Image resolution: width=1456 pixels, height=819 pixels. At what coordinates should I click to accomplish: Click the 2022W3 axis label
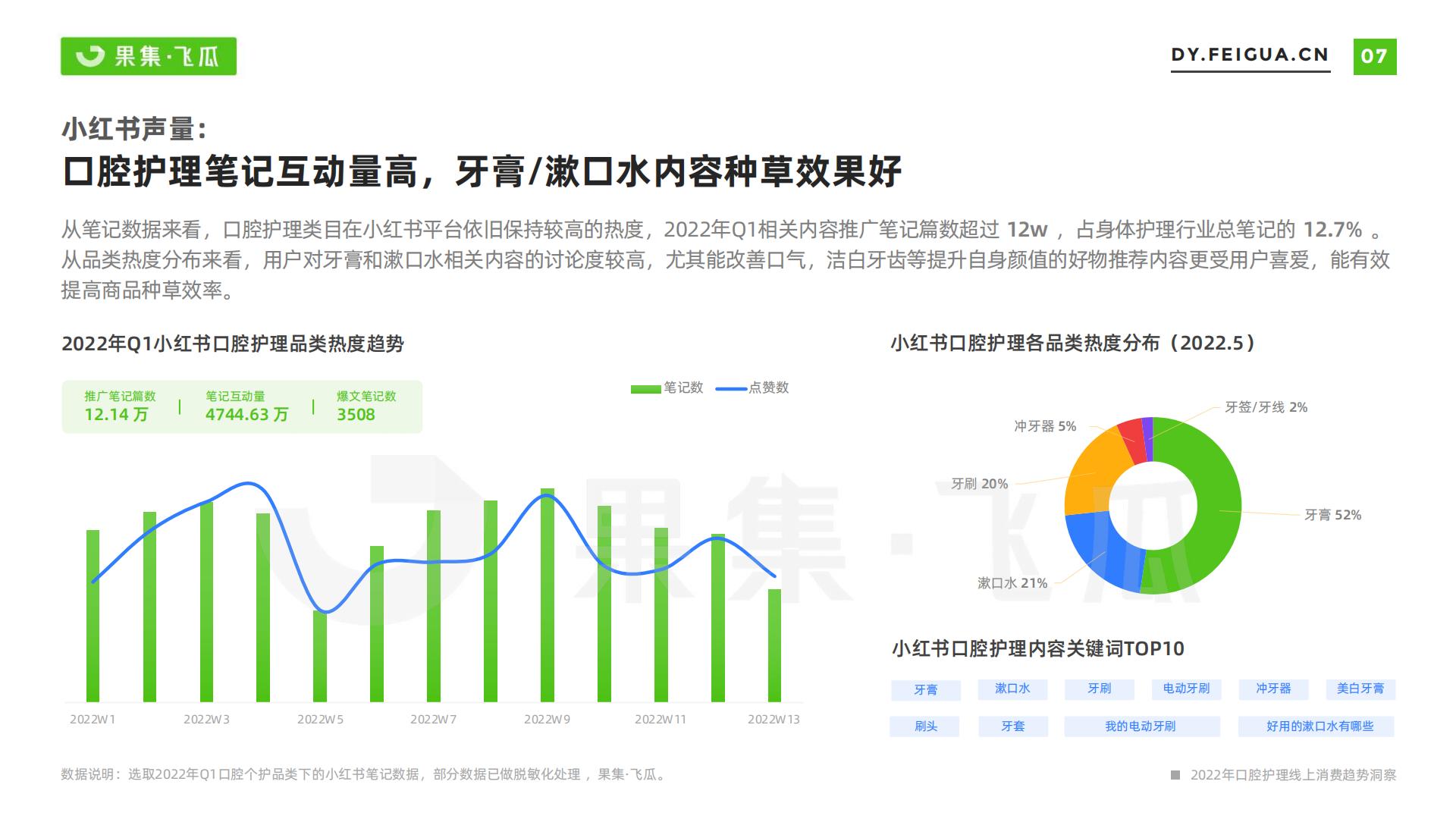coord(206,719)
